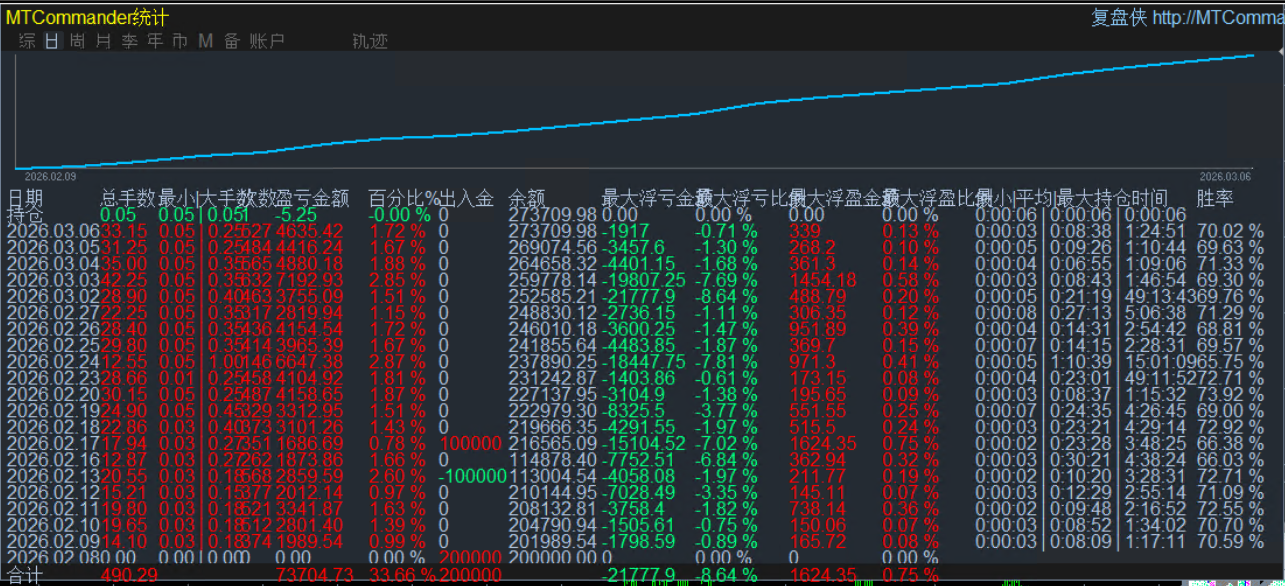
Task: Switch to the 季 quarterly tab
Action: [129, 41]
